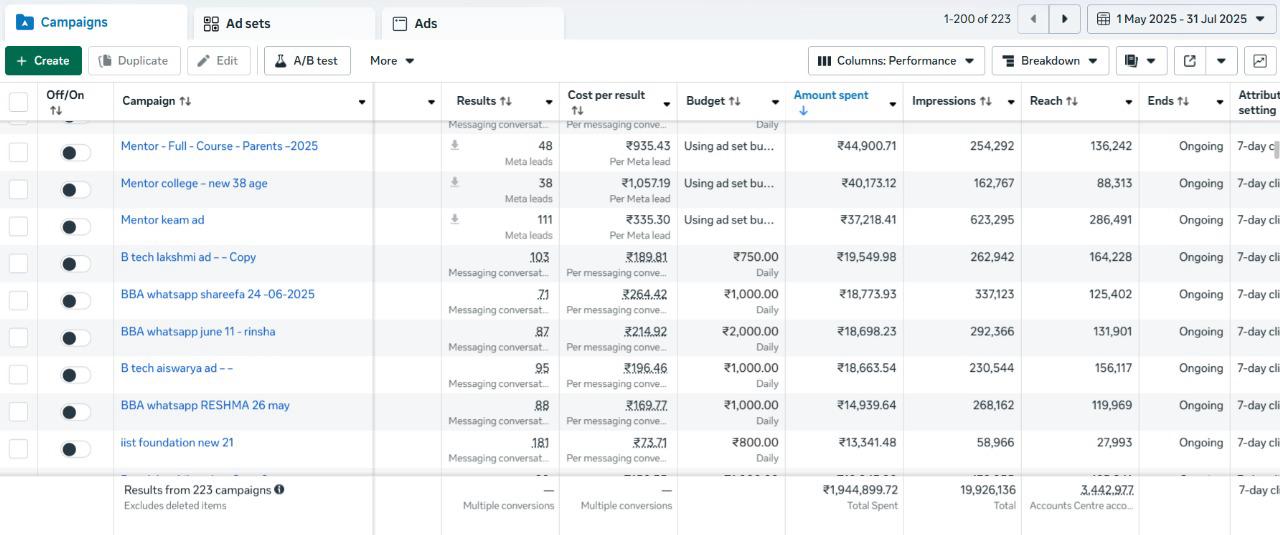Screen dimensions: 1280x535
Task: Open Cost per result column options arrow
Action: pos(667,103)
